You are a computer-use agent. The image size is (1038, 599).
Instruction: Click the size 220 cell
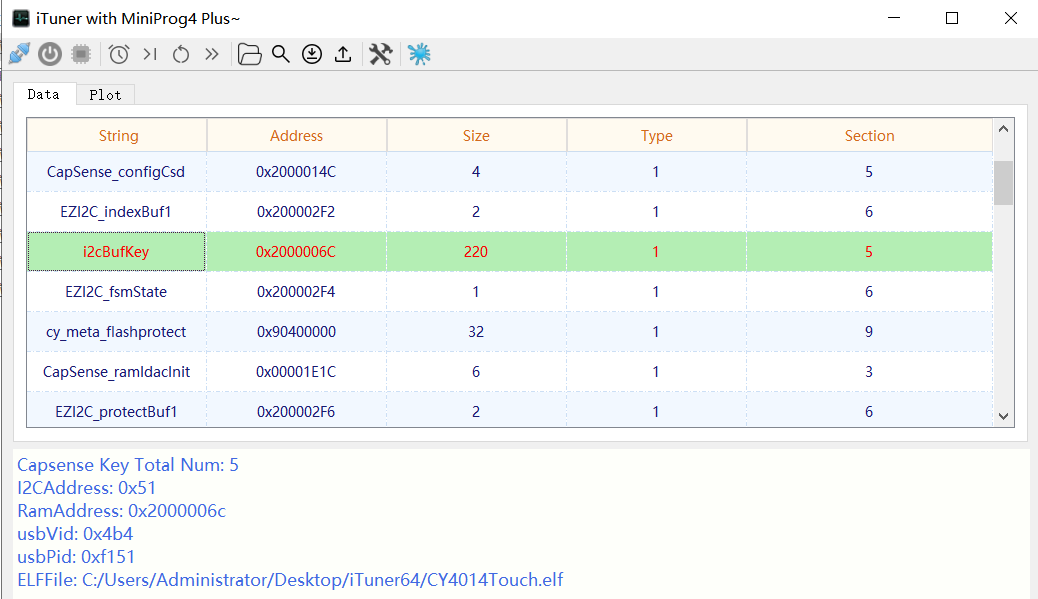tap(477, 252)
